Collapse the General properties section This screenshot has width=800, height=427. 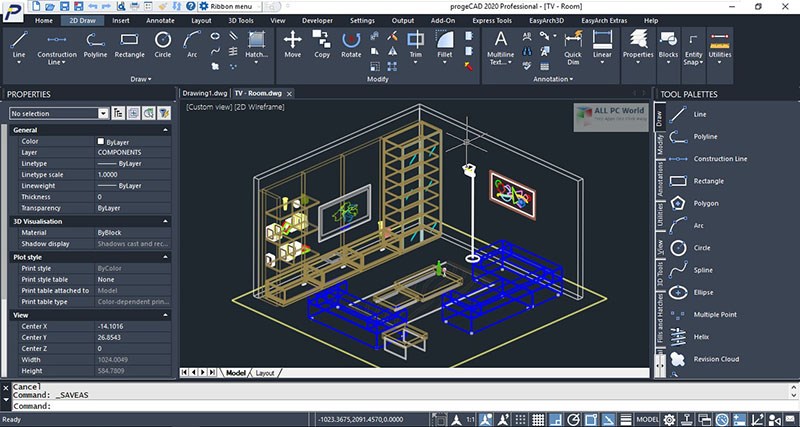click(165, 130)
